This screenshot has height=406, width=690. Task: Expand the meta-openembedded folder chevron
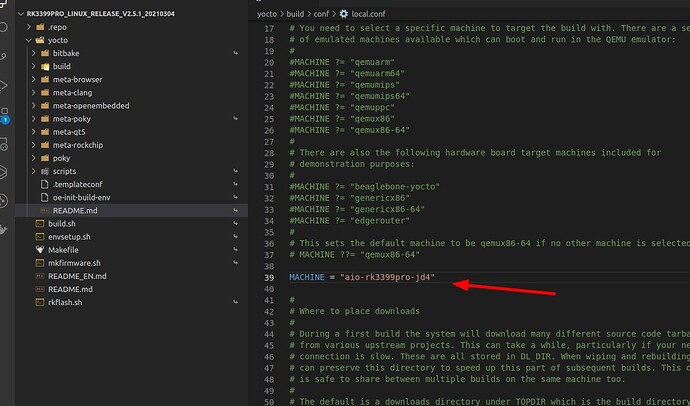point(33,106)
